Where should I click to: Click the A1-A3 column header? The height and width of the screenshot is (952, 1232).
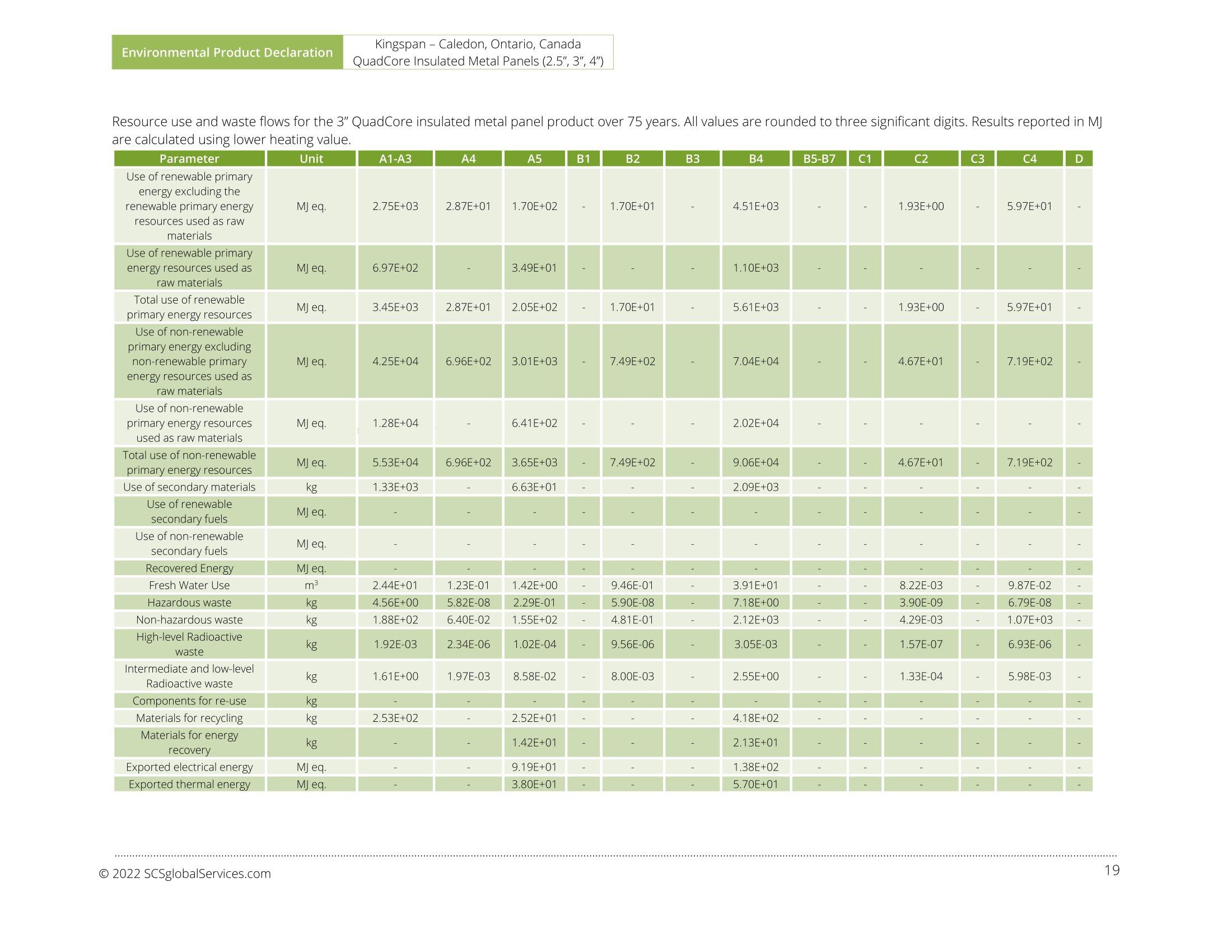pos(395,158)
